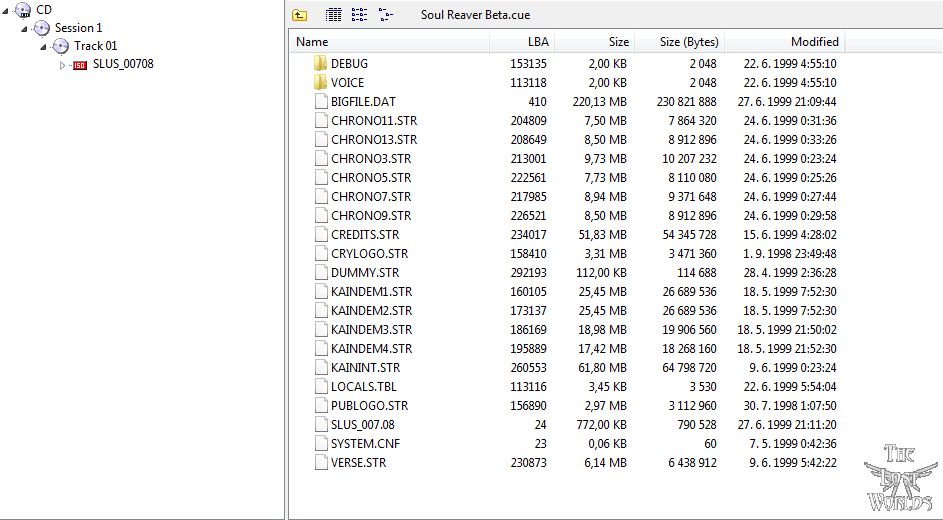Collapse the Session 1 tree node
The width and height of the screenshot is (943, 520).
(25, 28)
